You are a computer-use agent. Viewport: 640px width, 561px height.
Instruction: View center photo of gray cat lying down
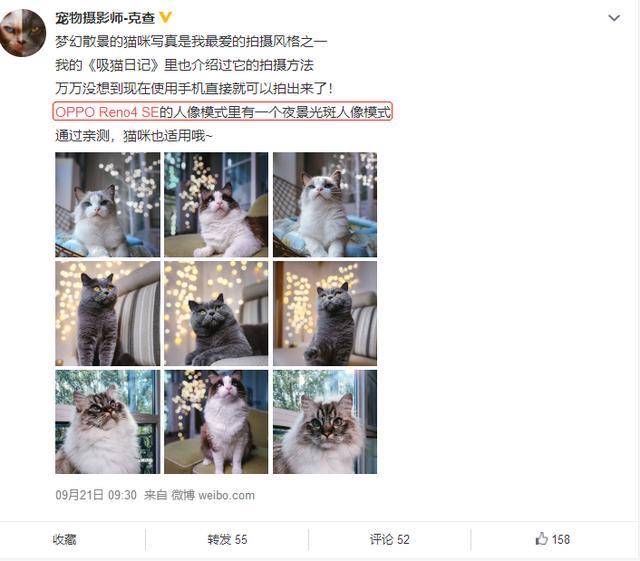pyautogui.click(x=216, y=314)
